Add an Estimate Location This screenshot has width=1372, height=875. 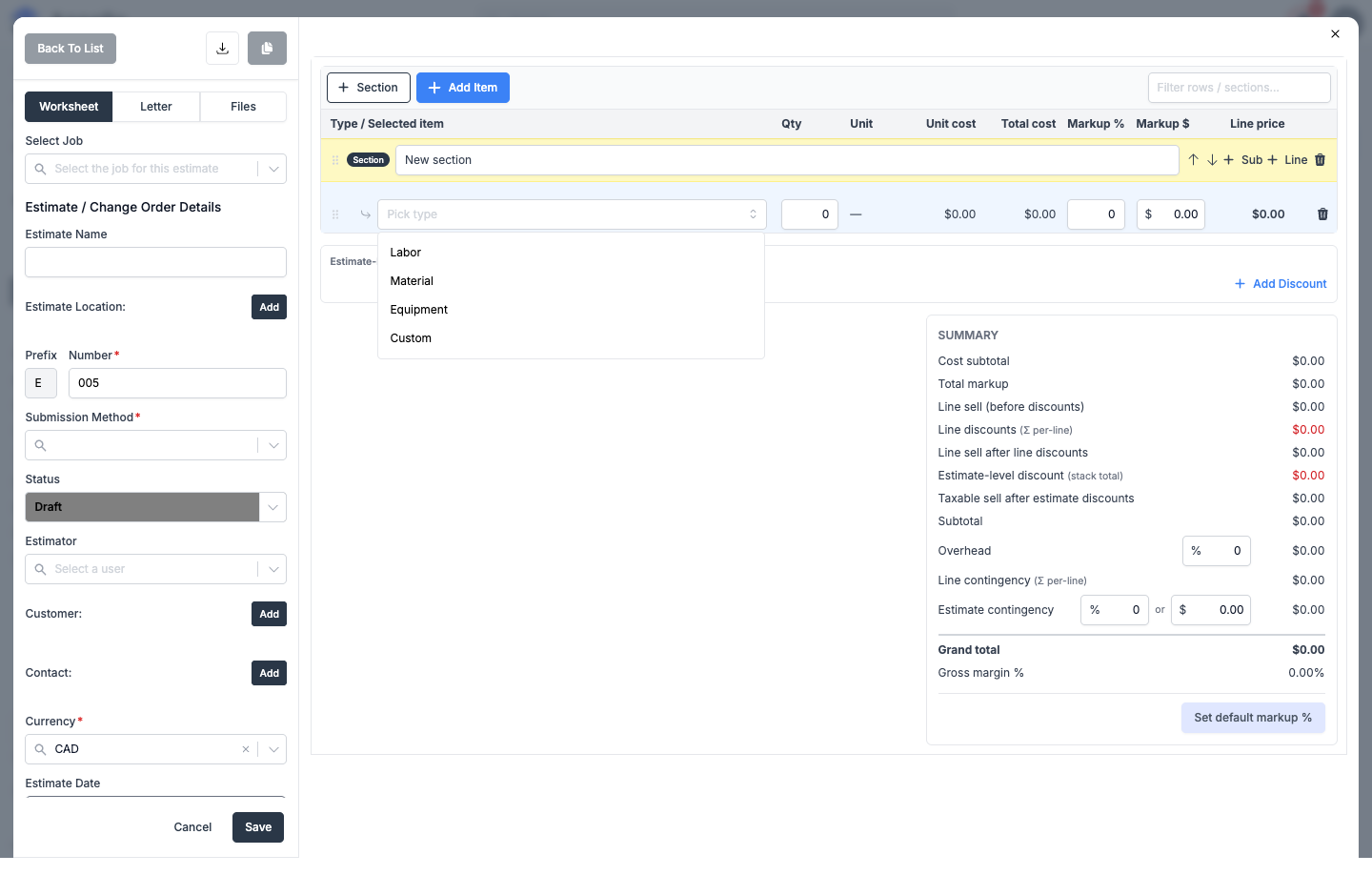click(270, 307)
